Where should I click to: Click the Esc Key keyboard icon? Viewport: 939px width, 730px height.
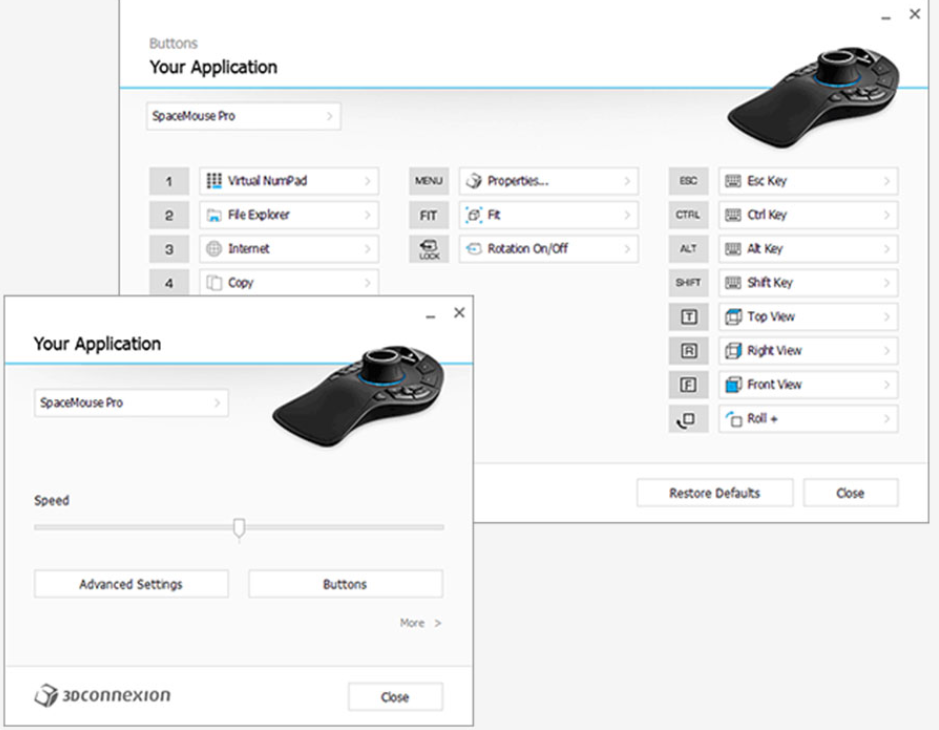[733, 181]
